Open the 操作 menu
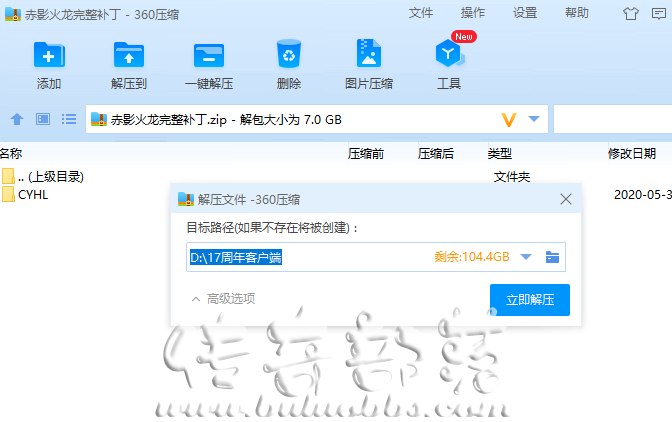This screenshot has height=422, width=672. coord(473,13)
